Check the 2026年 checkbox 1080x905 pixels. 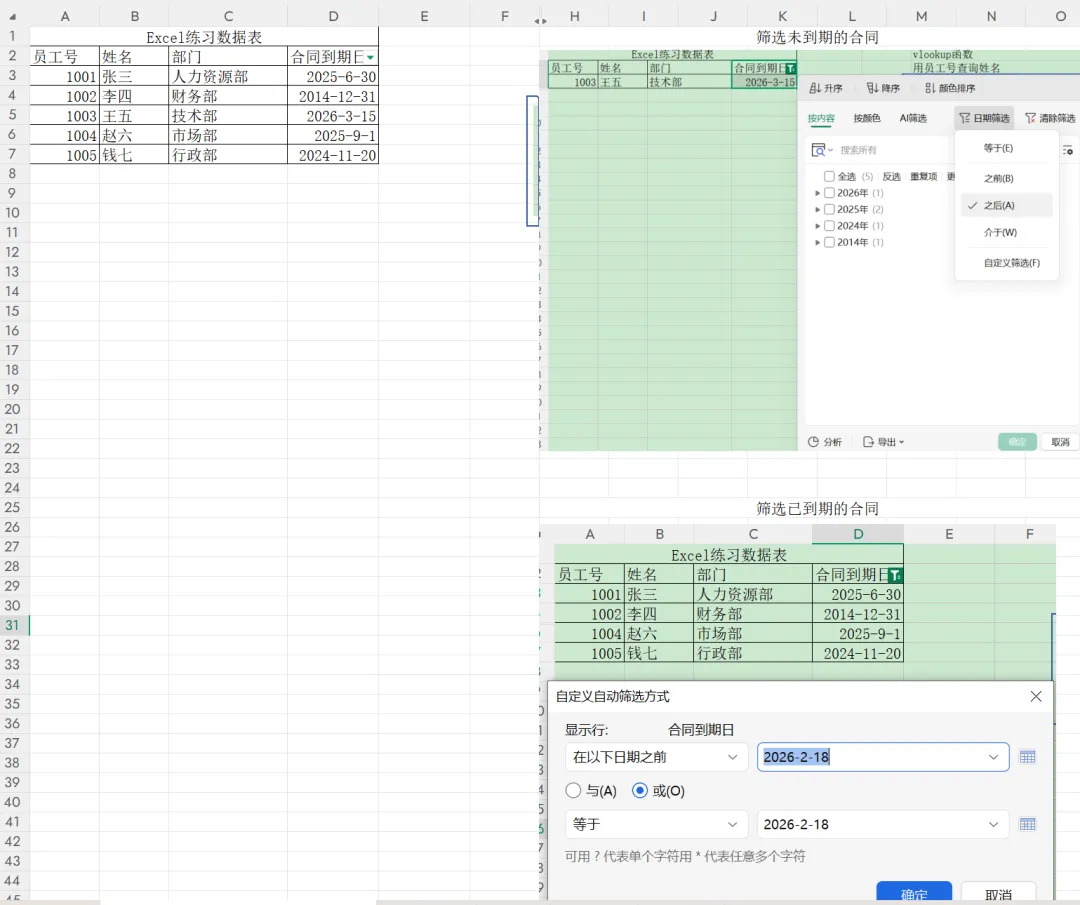(829, 193)
